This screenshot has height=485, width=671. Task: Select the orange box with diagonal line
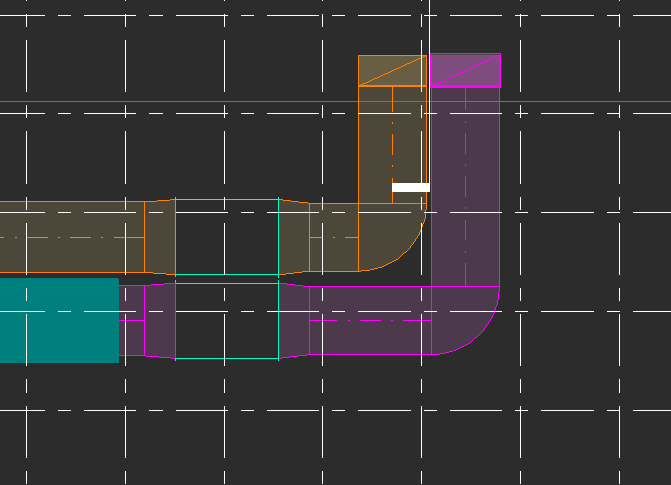392,71
